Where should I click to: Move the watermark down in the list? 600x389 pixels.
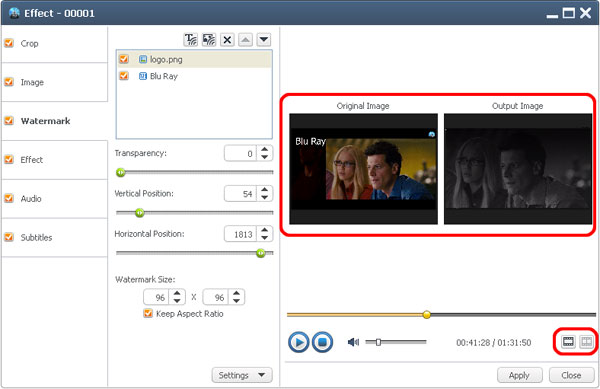(x=264, y=39)
